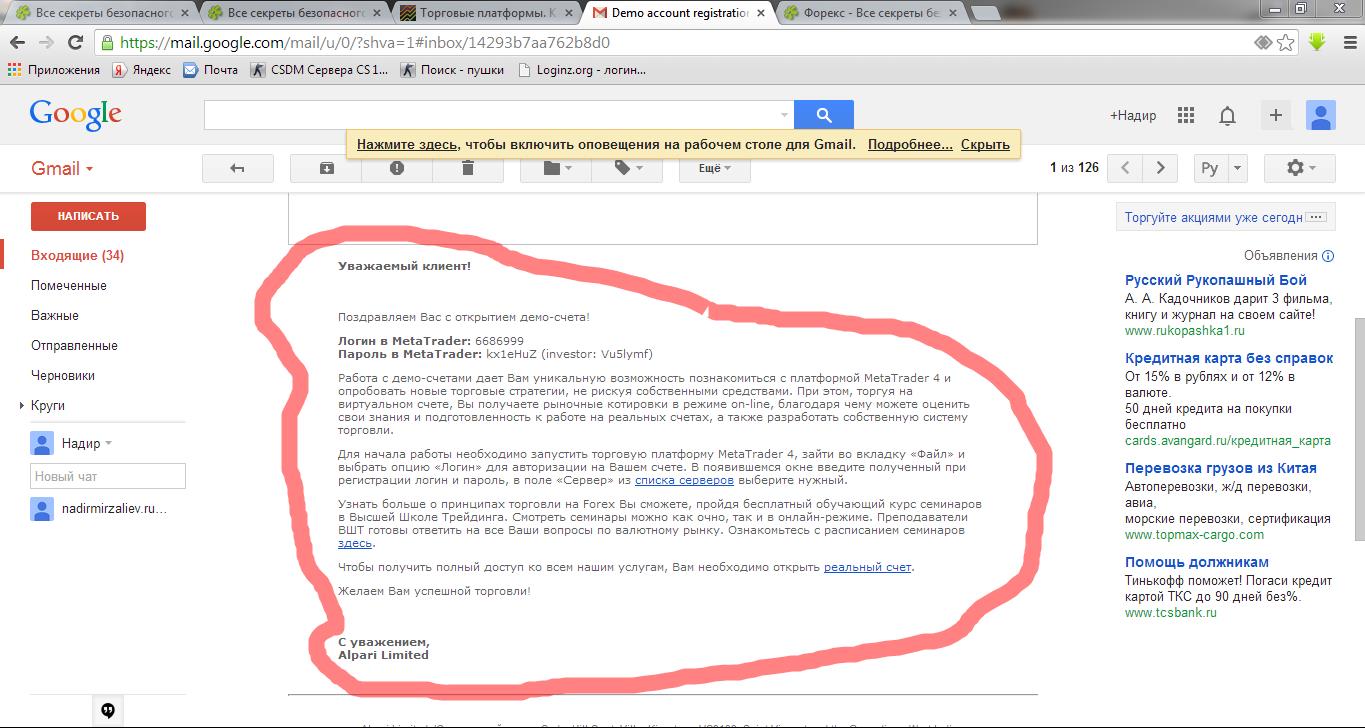Switch to the Demo account registration tab
Viewport: 1365px width, 728px height.
tap(679, 13)
